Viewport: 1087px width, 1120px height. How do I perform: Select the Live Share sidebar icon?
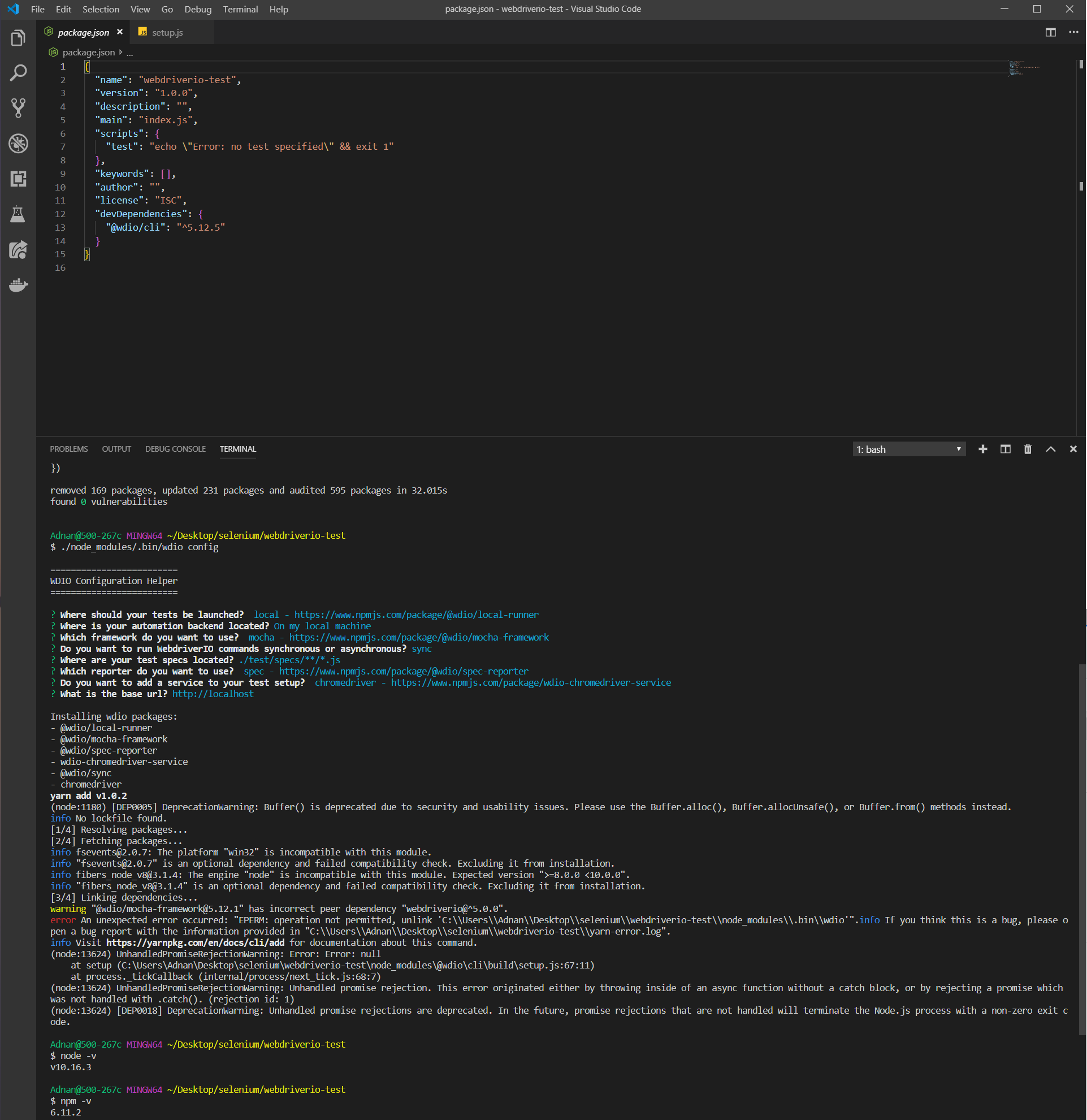point(19,250)
